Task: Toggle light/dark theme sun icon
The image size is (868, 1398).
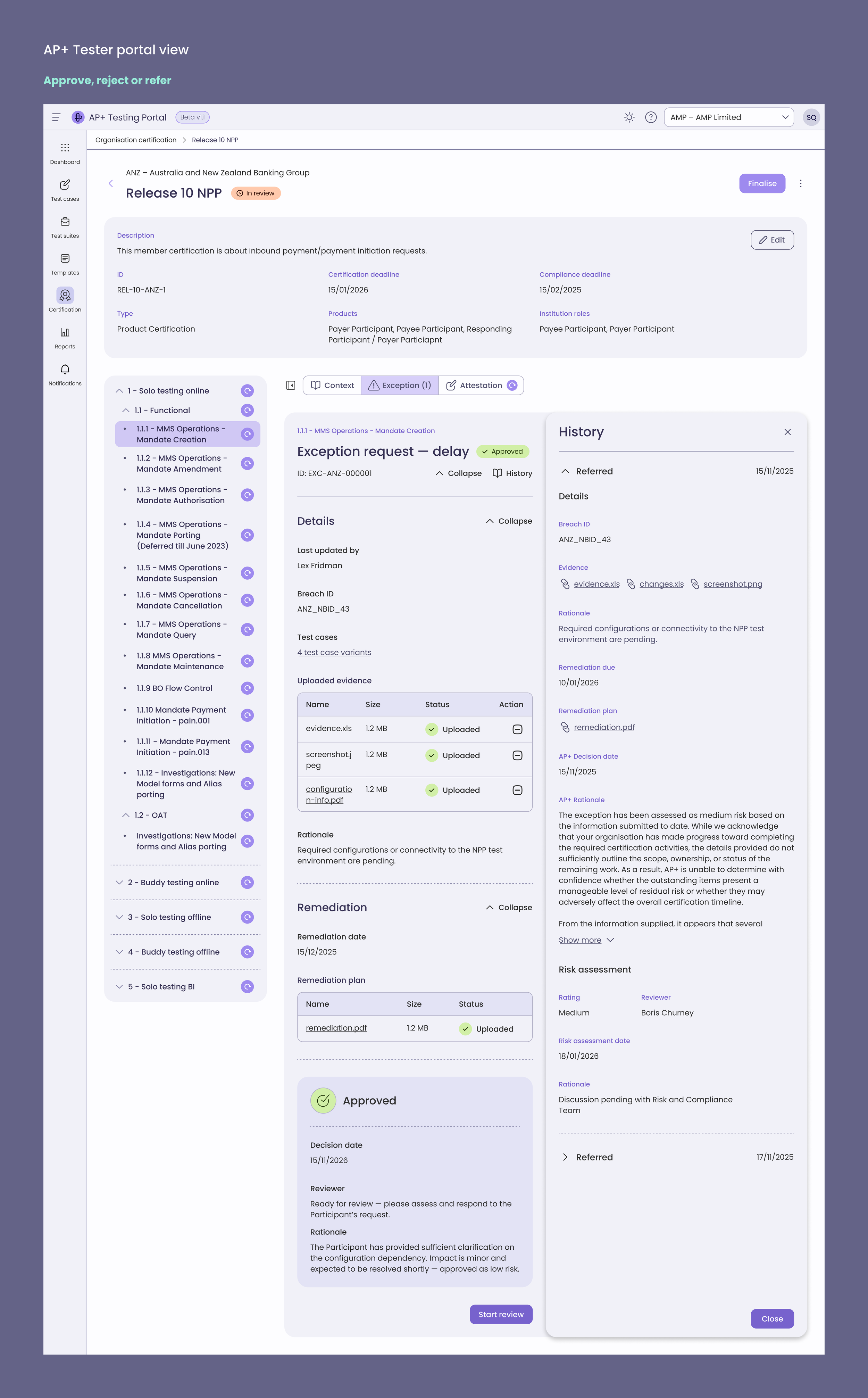Action: [x=629, y=117]
